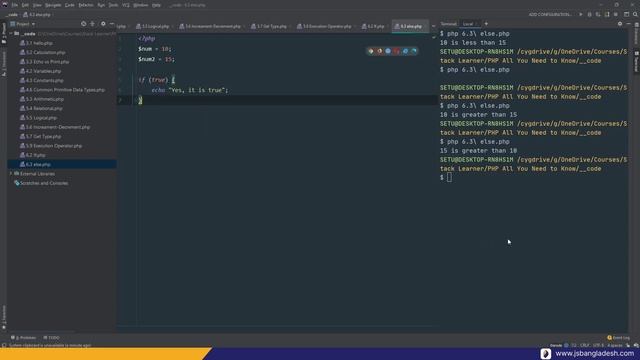Select Scratches and Consoles node
The width and height of the screenshot is (640, 360).
tap(41, 183)
